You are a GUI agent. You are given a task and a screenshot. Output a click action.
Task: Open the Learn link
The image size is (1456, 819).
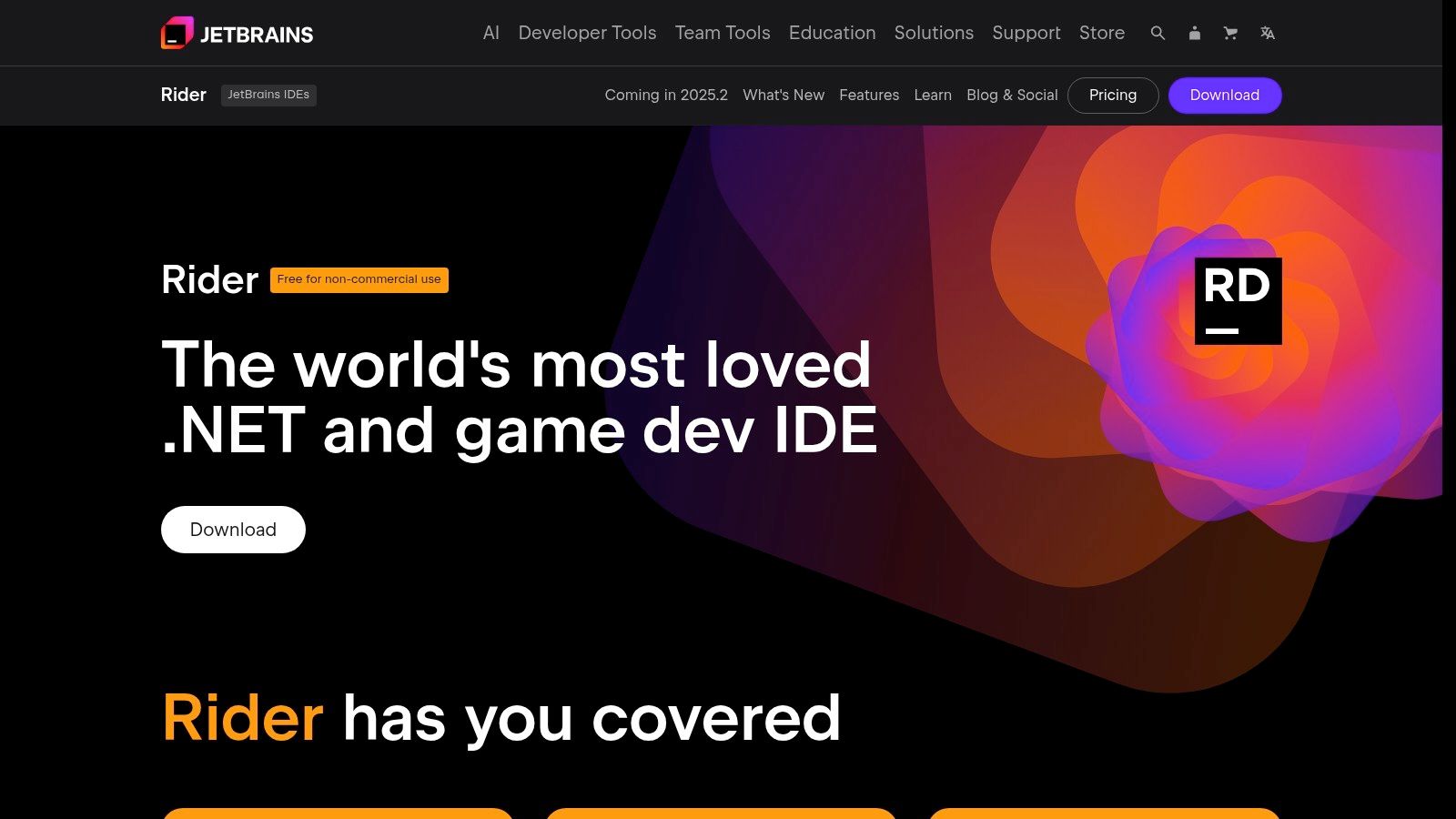[933, 95]
